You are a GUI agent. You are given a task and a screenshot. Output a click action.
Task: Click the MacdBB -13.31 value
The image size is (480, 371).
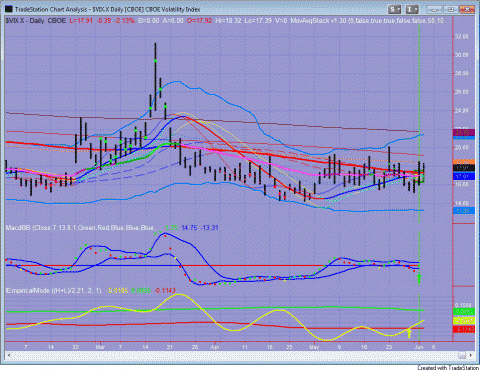[x=209, y=228]
